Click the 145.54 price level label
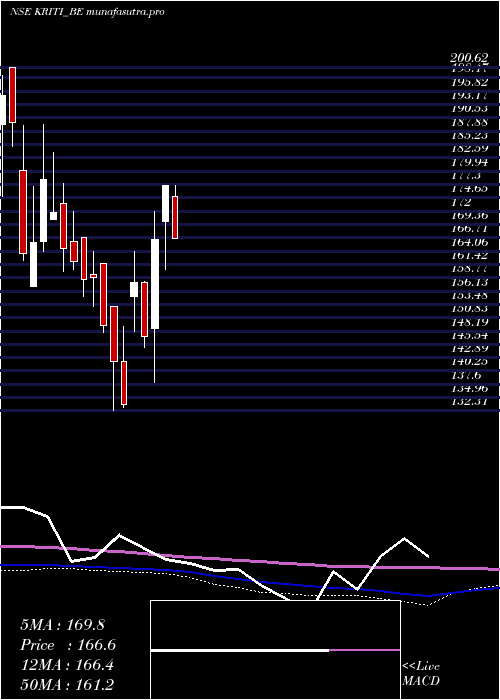This screenshot has height=700, width=500. coord(469,335)
